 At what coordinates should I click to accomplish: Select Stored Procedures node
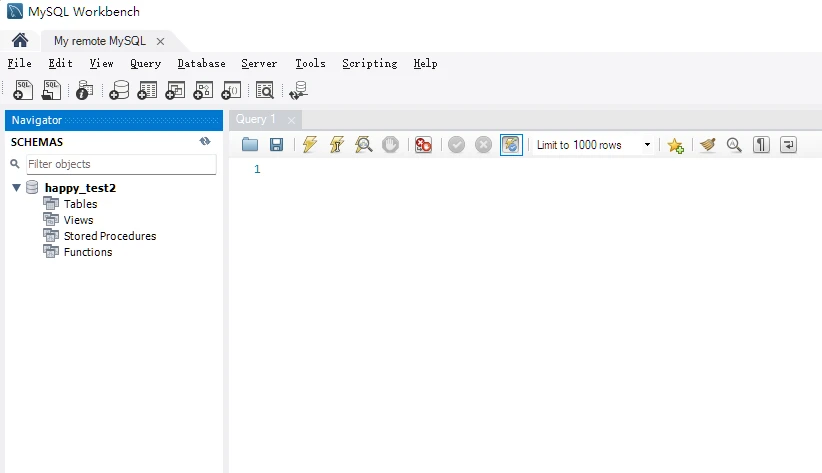[x=110, y=236]
